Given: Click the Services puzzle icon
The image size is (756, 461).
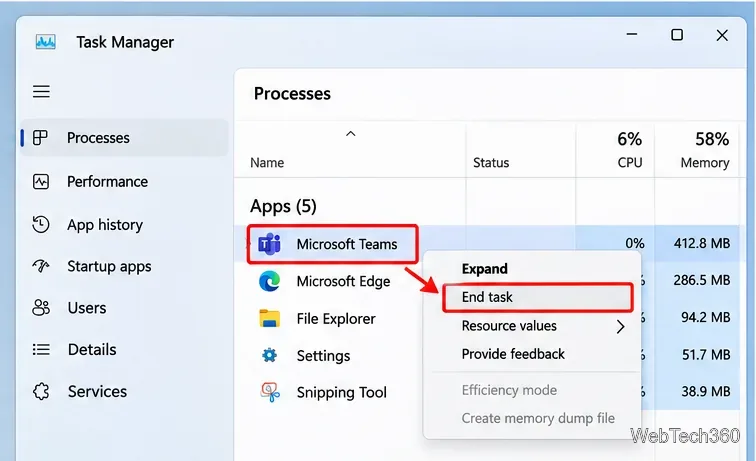Looking at the screenshot, I should point(41,391).
